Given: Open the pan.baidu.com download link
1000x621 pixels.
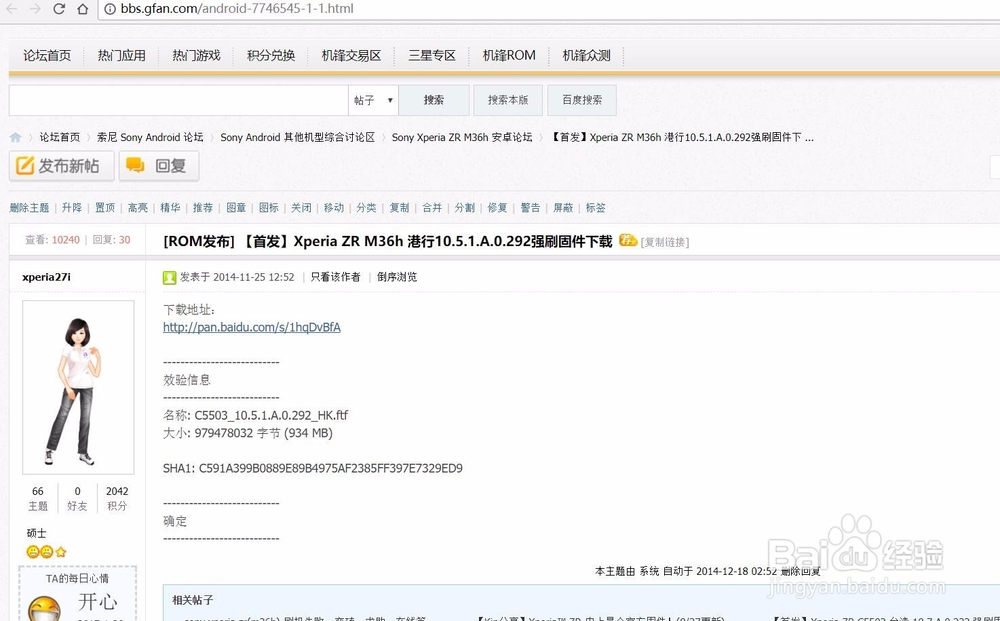Looking at the screenshot, I should (x=251, y=327).
